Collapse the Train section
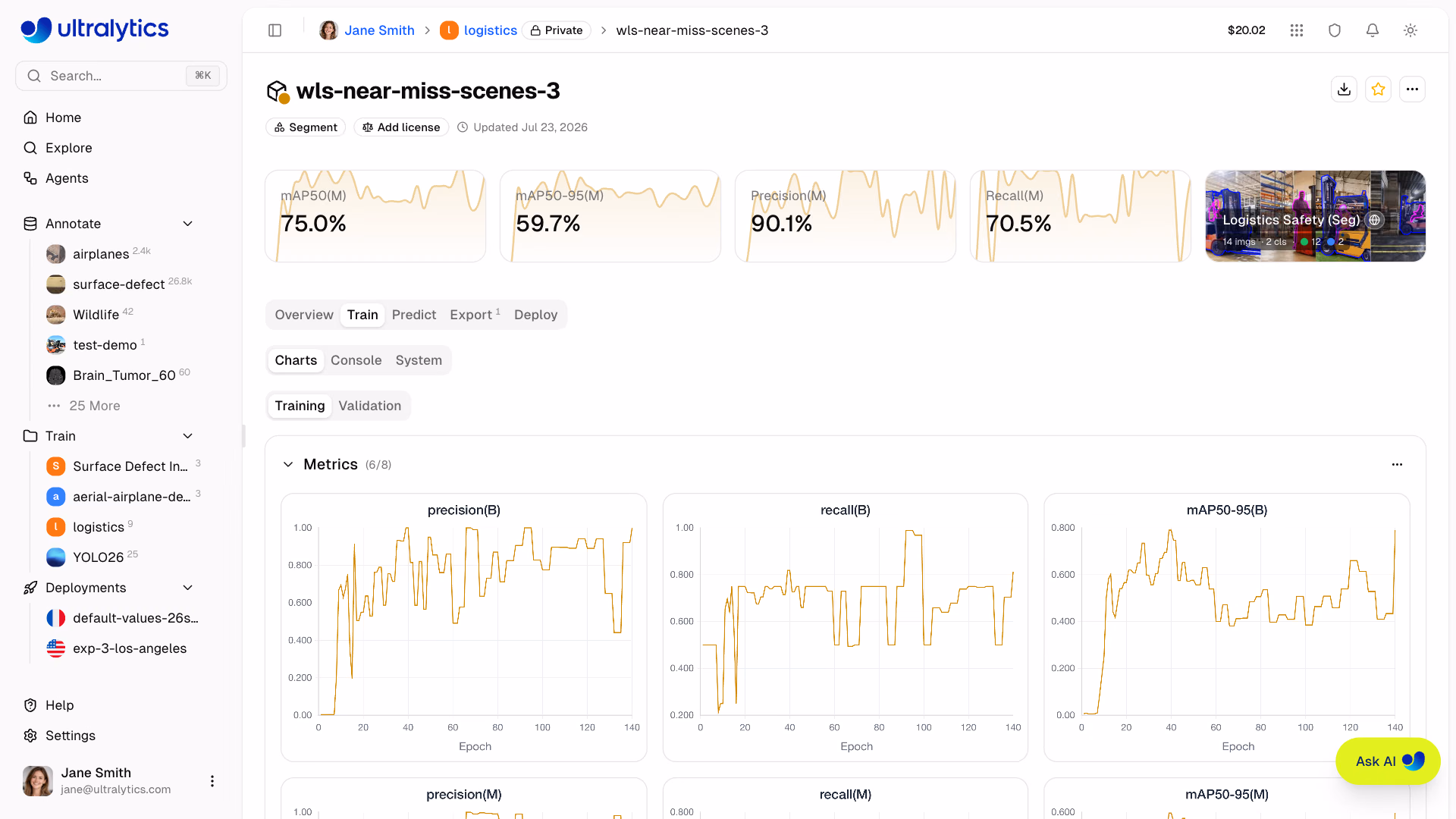This screenshot has width=1456, height=819. click(188, 436)
